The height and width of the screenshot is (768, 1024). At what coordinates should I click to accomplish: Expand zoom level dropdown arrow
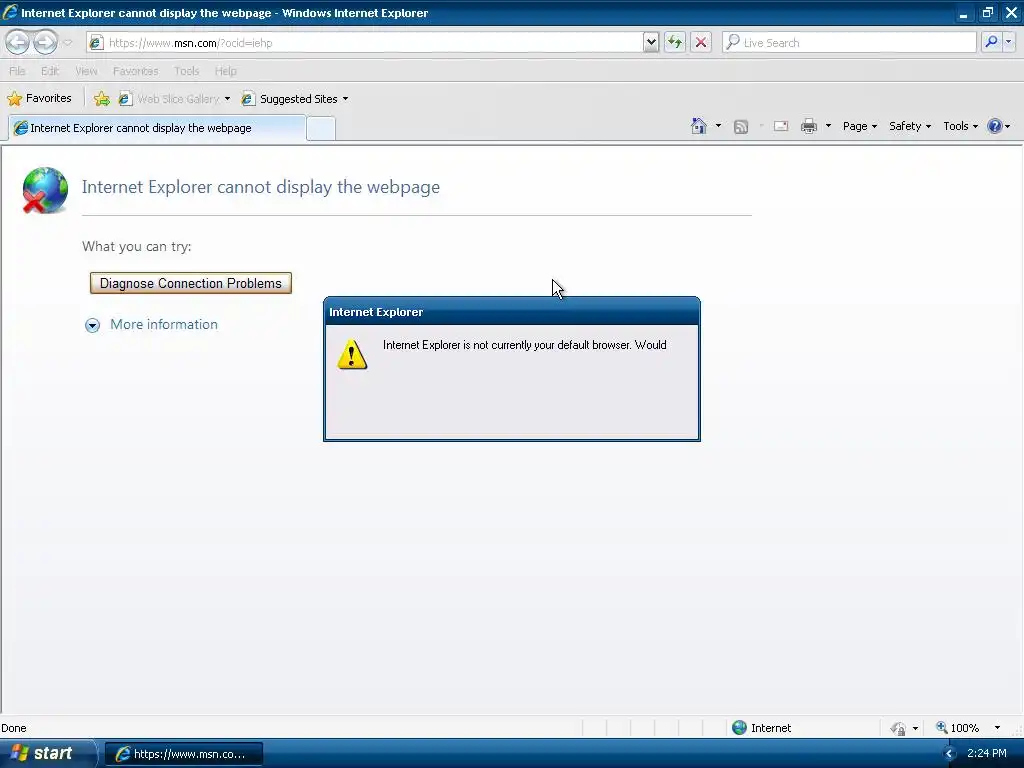(997, 728)
